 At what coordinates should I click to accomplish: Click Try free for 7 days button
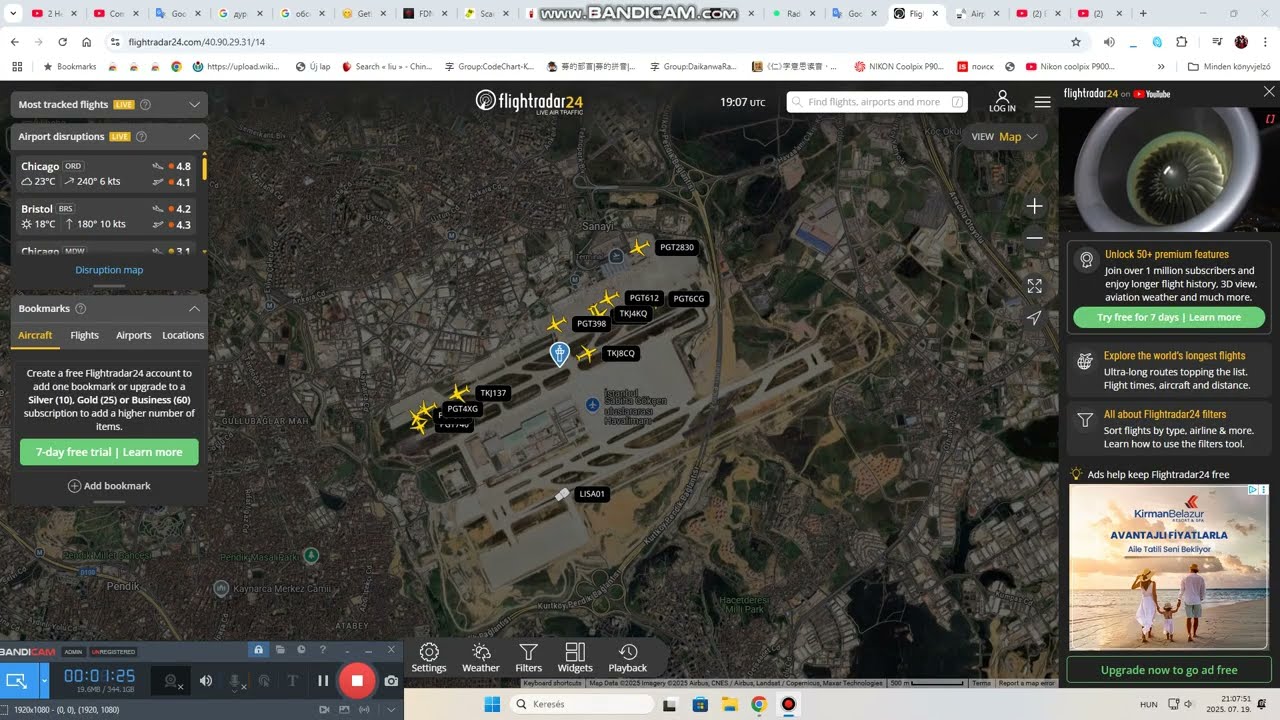tap(1169, 317)
